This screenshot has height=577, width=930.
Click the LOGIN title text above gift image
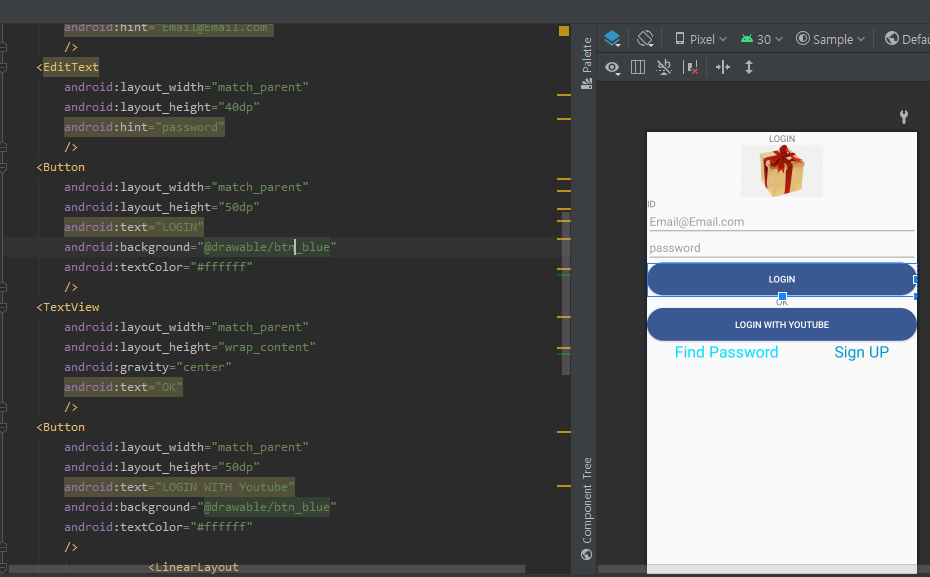pos(782,139)
